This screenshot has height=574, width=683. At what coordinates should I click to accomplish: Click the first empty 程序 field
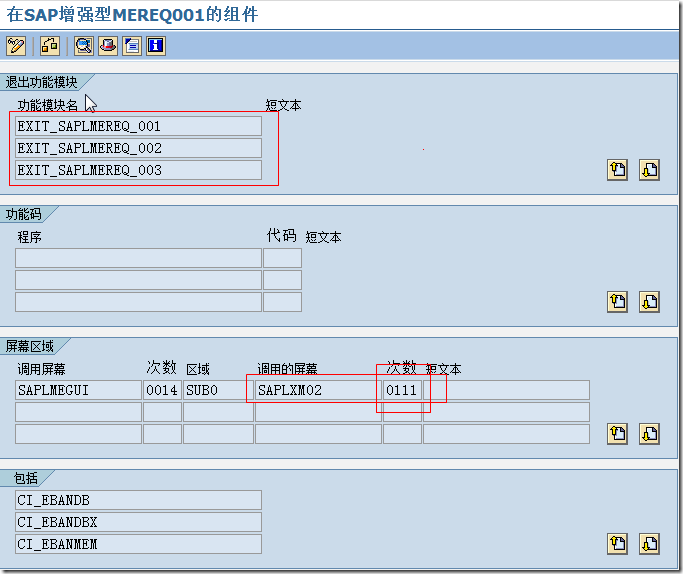point(139,258)
